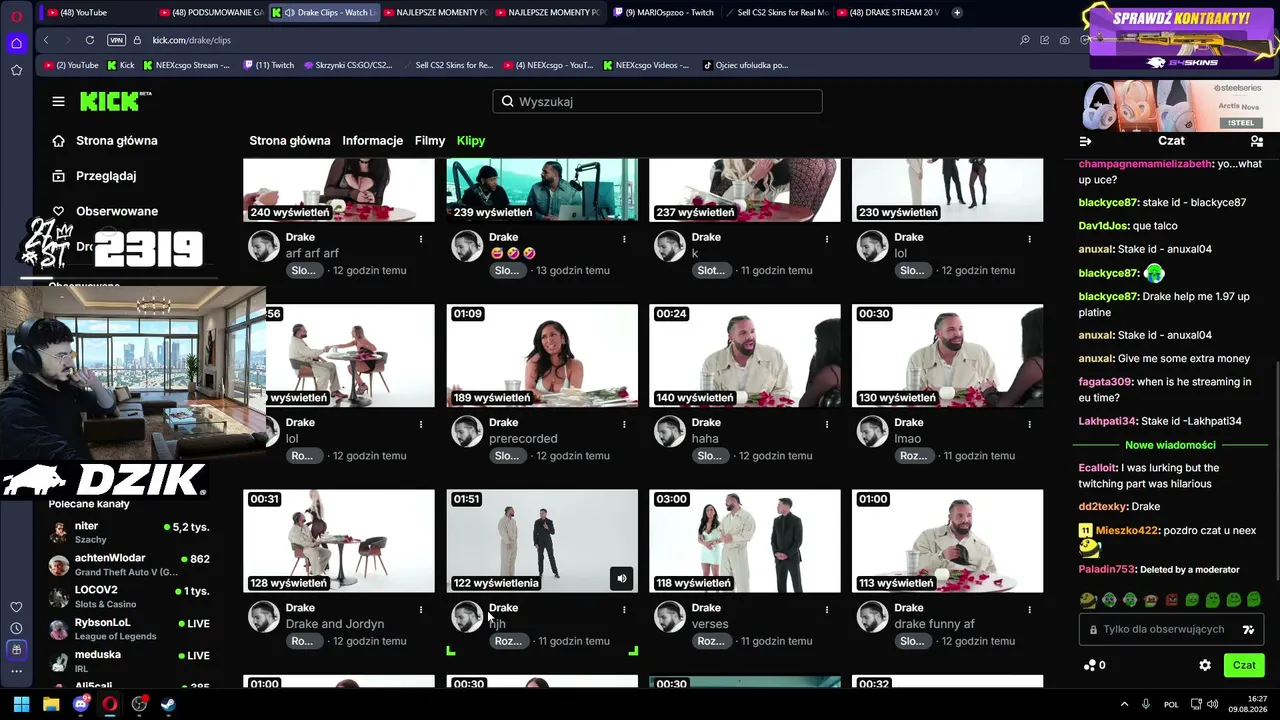Click the green Czat send button
Screen dimensions: 1280x720
(x=1244, y=665)
